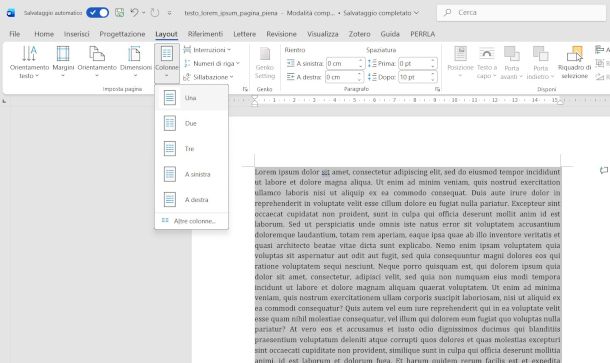Click the Porta indietro button
The image size is (610, 363).
[540, 62]
